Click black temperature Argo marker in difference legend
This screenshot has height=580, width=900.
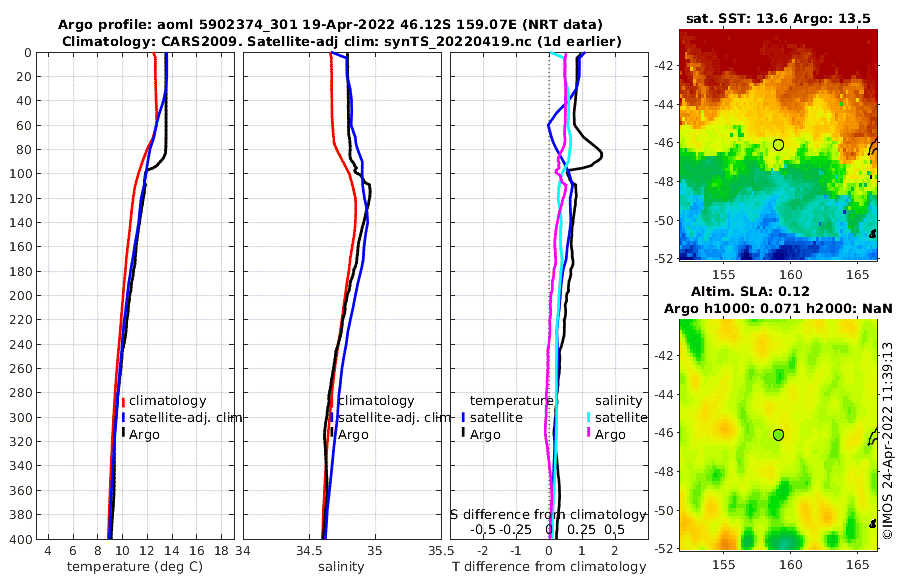[x=463, y=433]
